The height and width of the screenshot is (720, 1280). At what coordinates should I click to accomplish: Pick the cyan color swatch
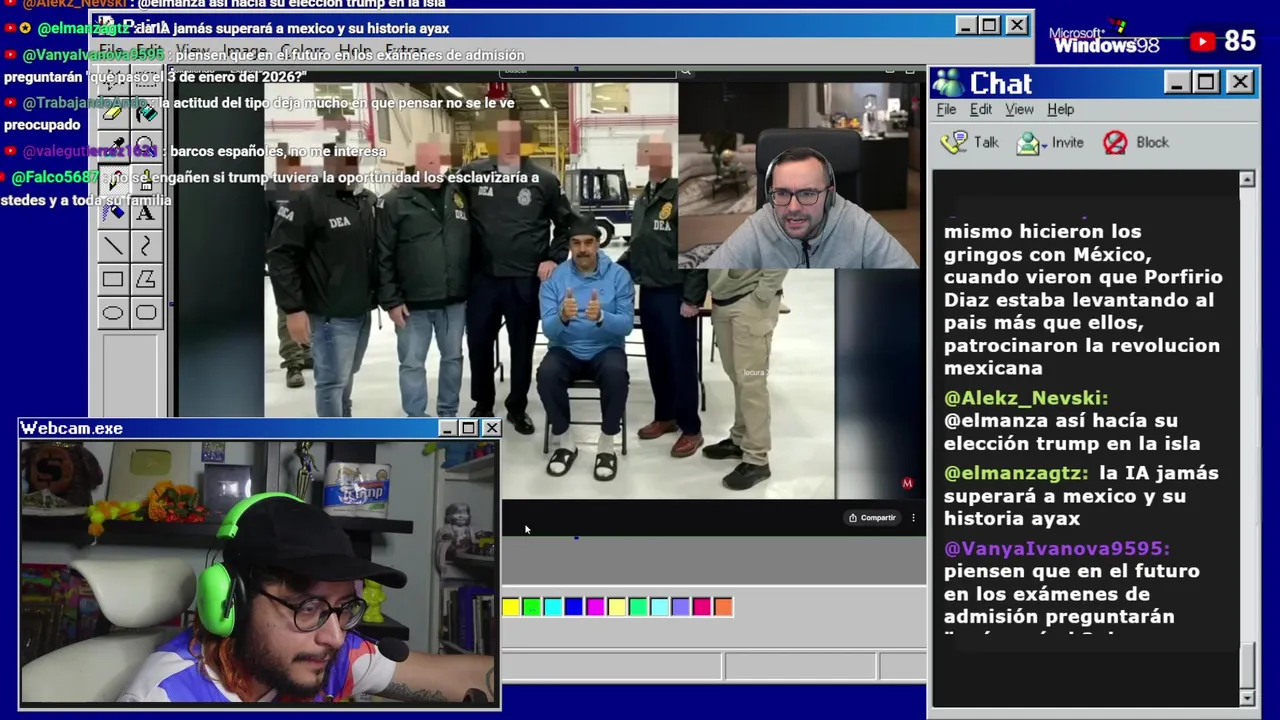point(552,606)
